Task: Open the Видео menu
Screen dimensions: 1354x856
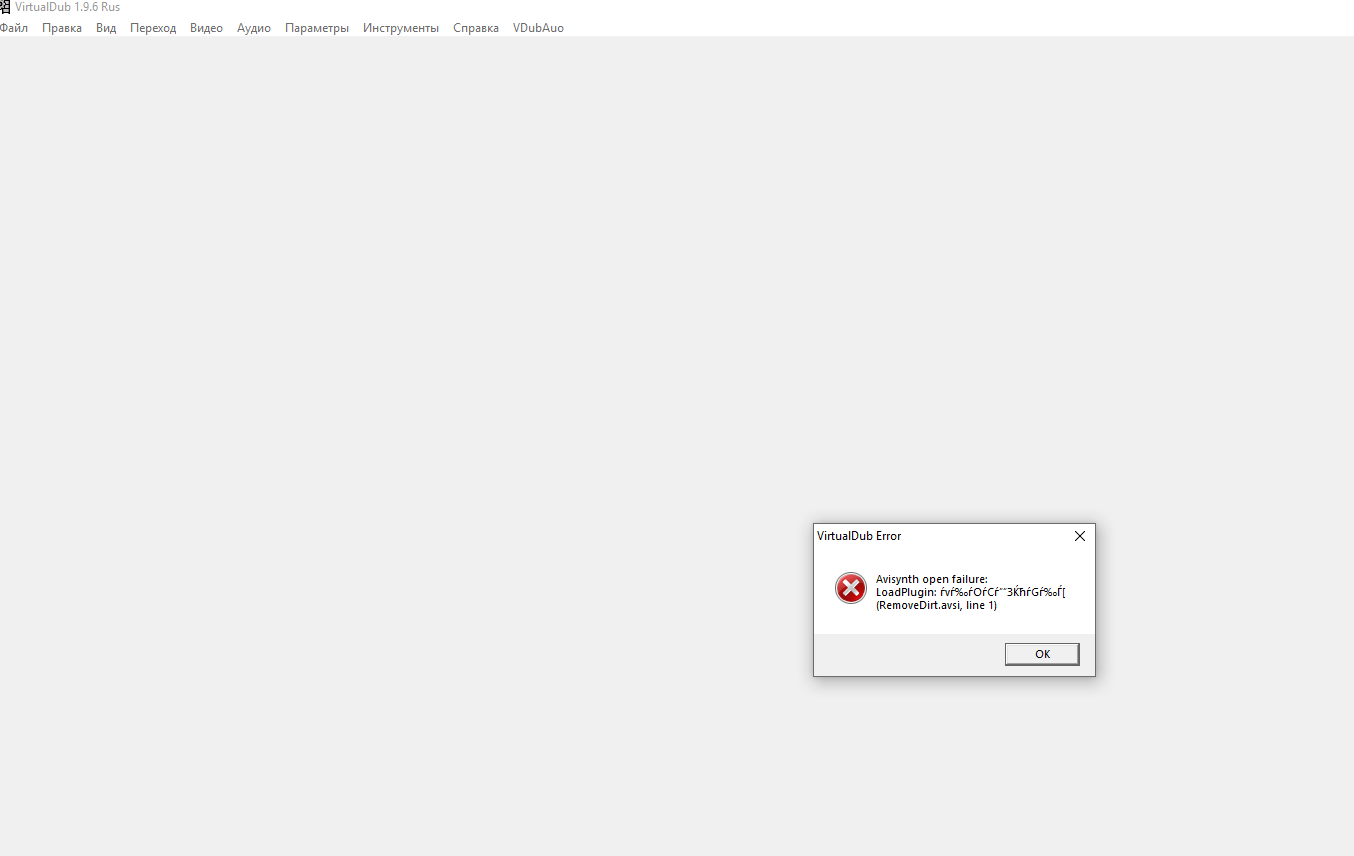Action: coord(206,28)
